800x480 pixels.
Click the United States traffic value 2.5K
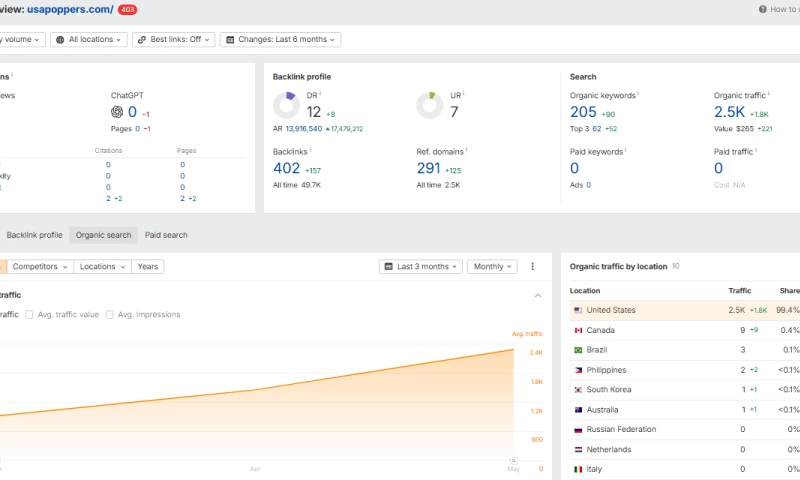[737, 310]
